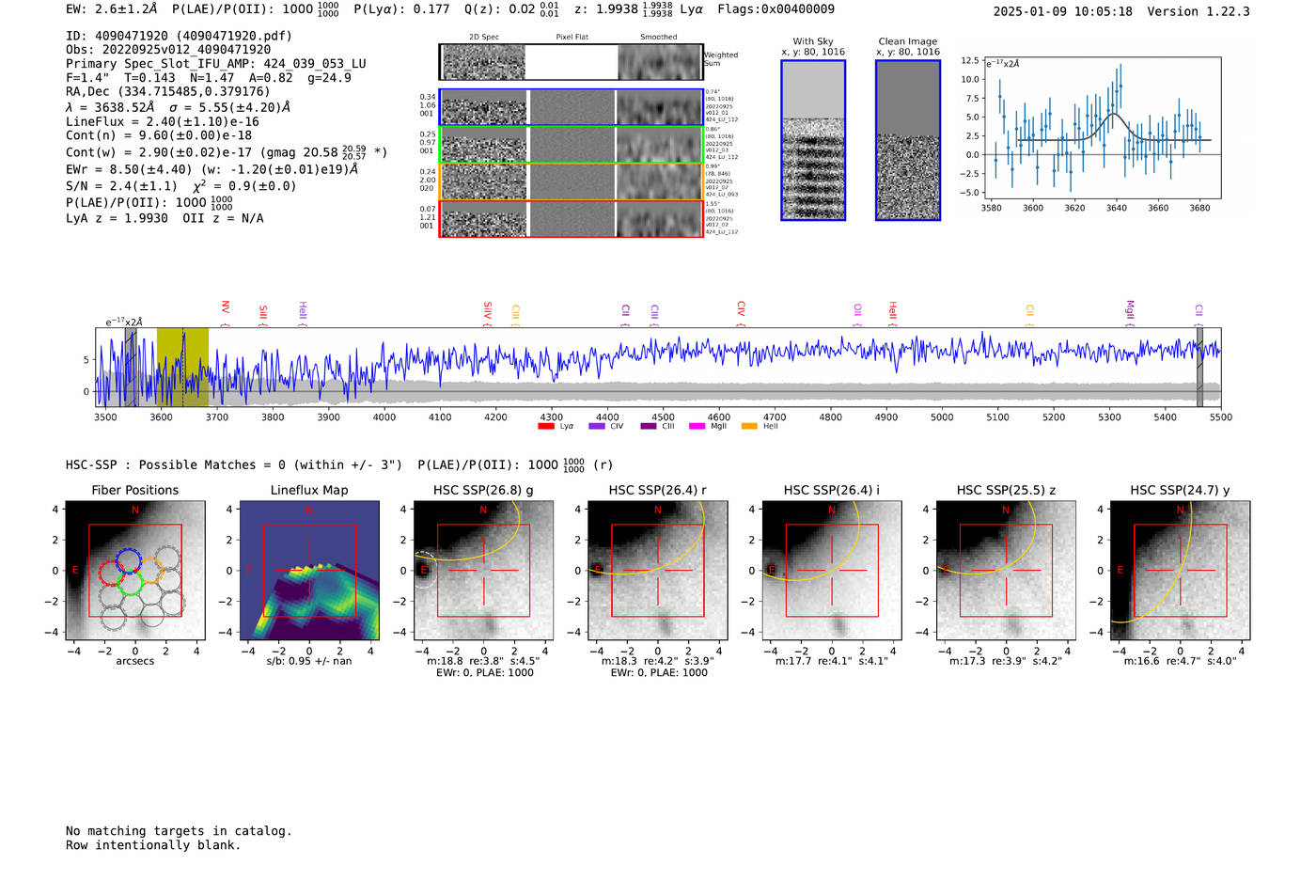Open the blue-framed fiber 2D spectrum

click(x=484, y=108)
